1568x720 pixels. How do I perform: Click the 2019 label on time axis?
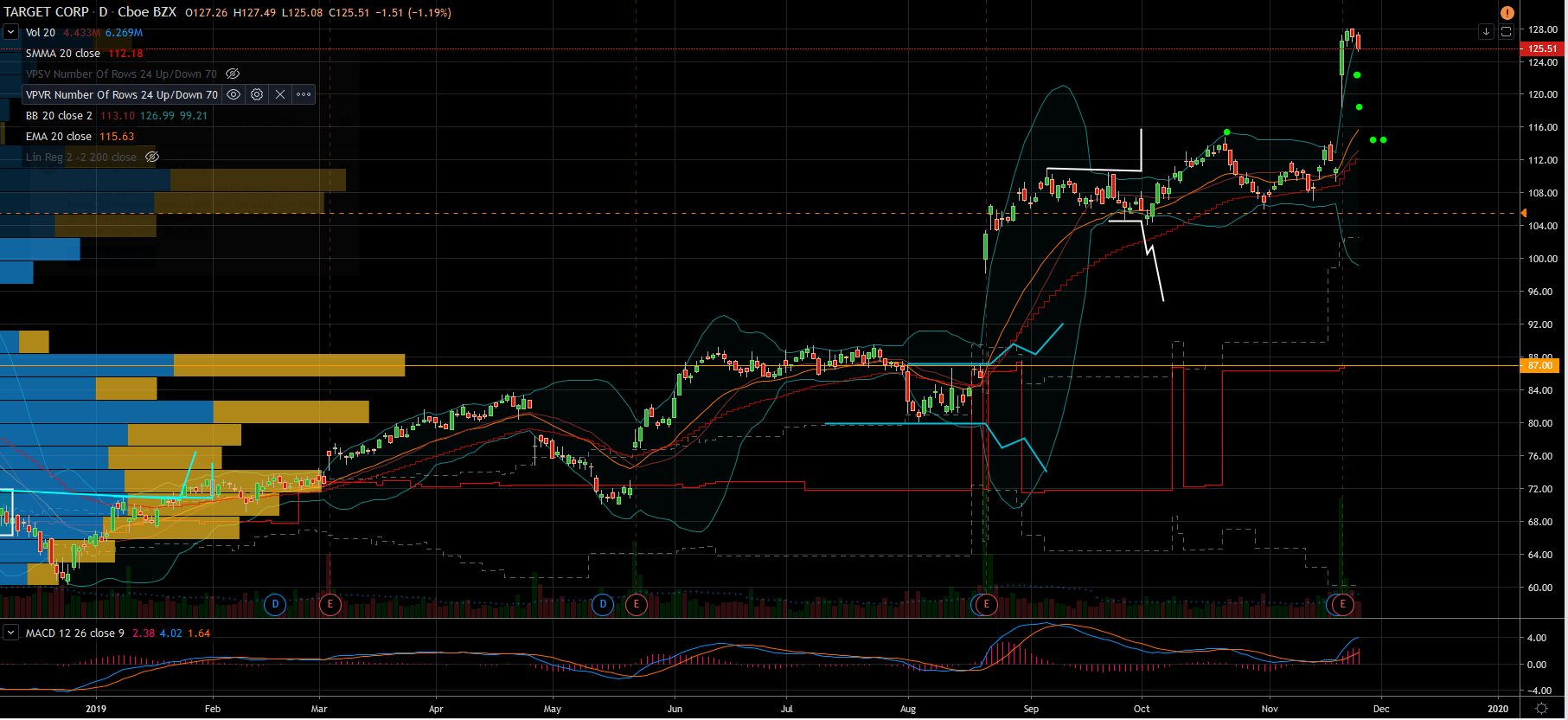pos(96,709)
